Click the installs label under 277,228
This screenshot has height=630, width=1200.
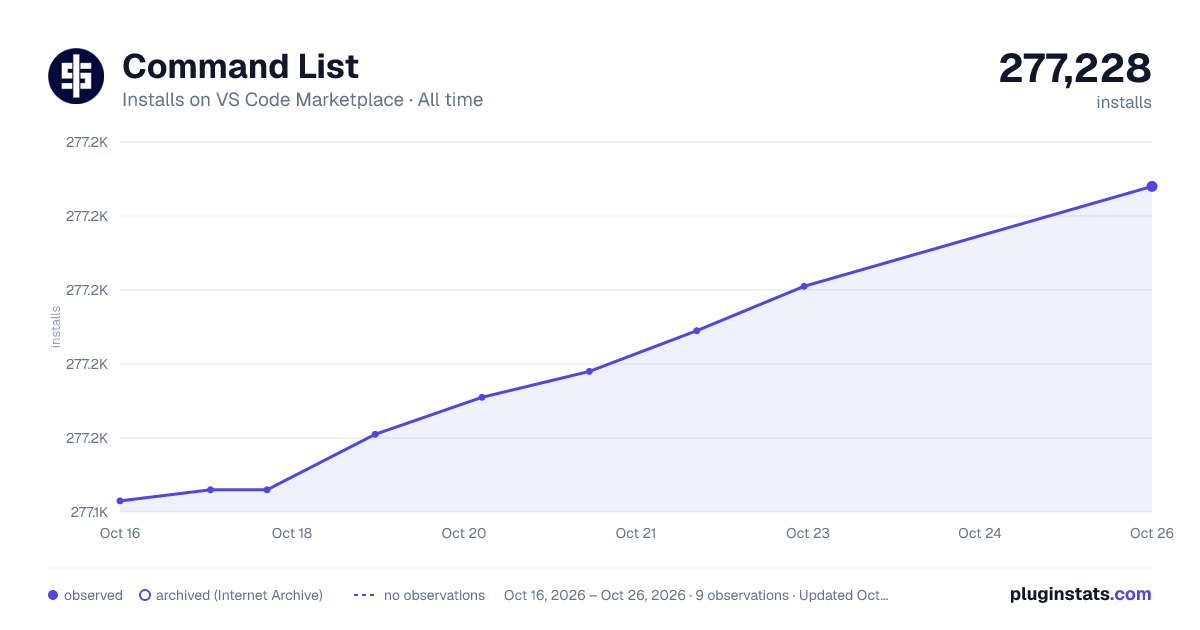click(1124, 102)
